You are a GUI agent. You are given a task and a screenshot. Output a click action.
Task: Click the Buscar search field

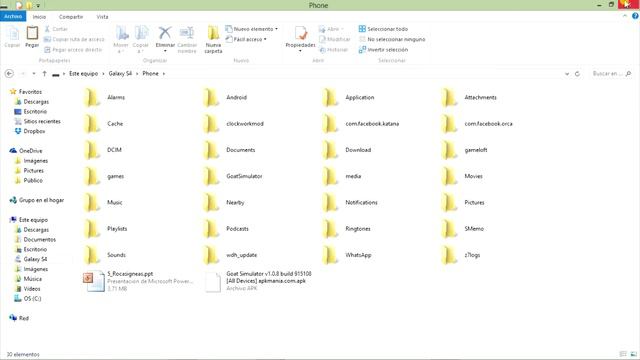click(611, 73)
